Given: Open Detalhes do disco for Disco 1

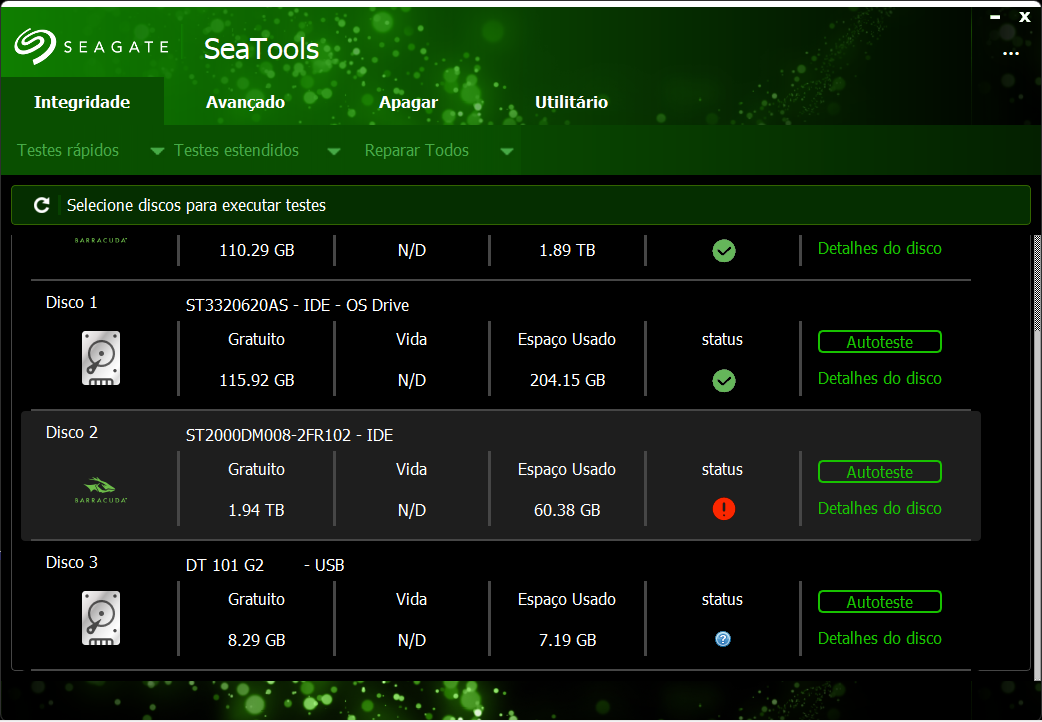Looking at the screenshot, I should coord(880,378).
